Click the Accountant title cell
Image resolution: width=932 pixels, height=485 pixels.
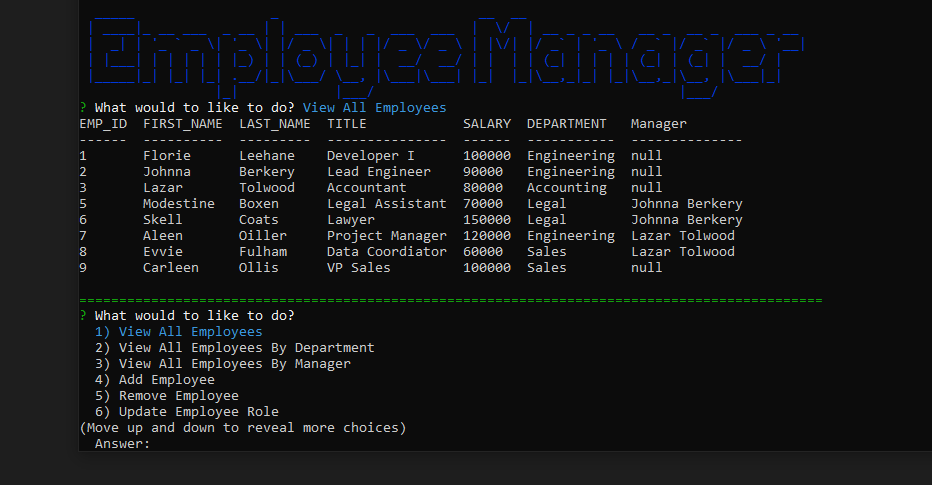367,188
